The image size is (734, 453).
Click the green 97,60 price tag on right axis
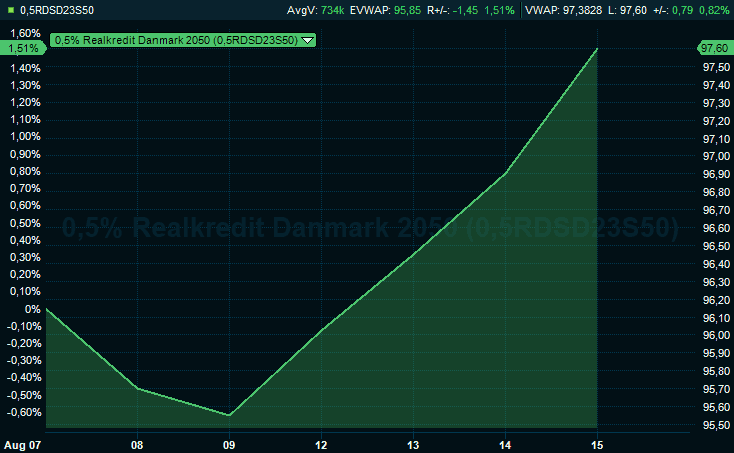click(x=714, y=48)
